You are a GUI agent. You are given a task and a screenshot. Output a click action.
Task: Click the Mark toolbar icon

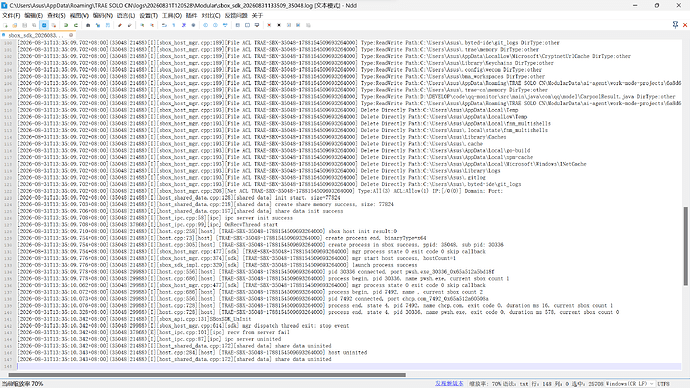(108, 25)
